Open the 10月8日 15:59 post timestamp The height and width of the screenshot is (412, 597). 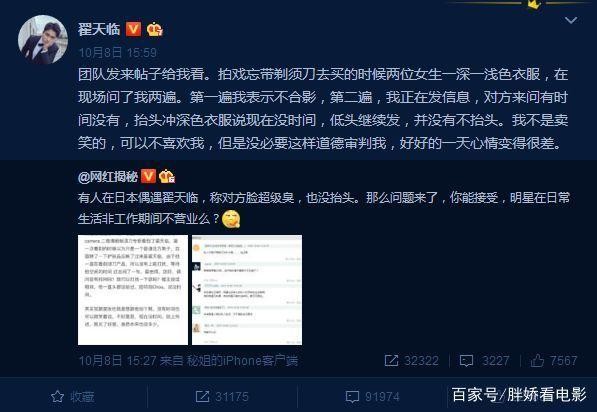tap(117, 52)
